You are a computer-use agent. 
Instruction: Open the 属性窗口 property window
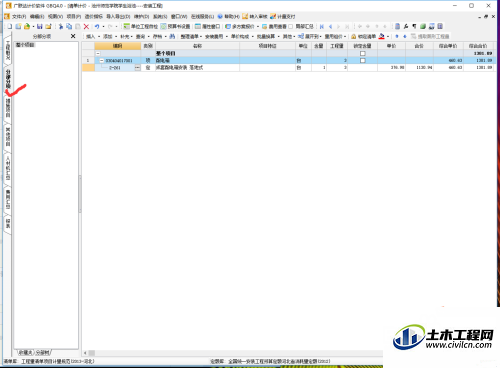pos(208,26)
